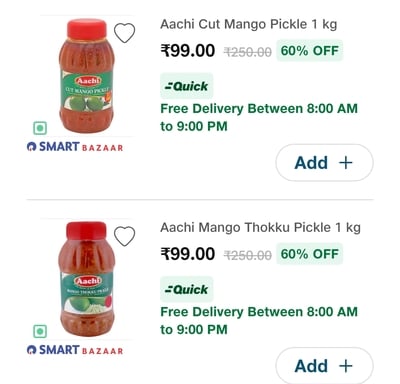Add Cut Mango Pickle to wishlist heart
Image resolution: width=400 pixels, height=384 pixels.
tap(124, 33)
